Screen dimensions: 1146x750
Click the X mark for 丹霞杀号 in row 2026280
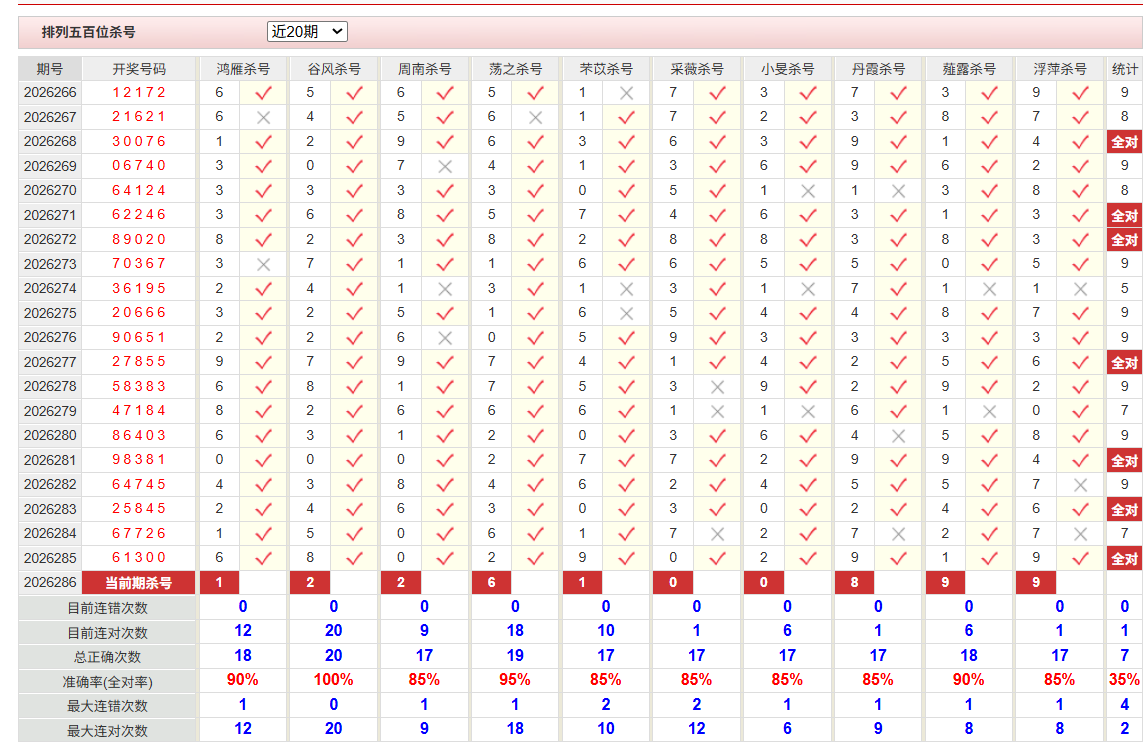(x=898, y=436)
